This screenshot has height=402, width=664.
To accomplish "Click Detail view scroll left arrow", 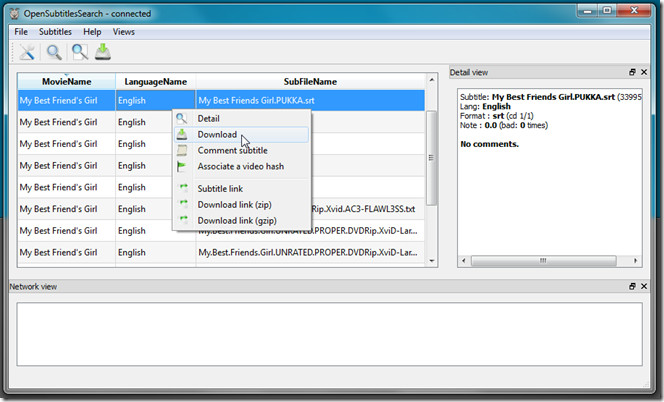I will tap(464, 261).
